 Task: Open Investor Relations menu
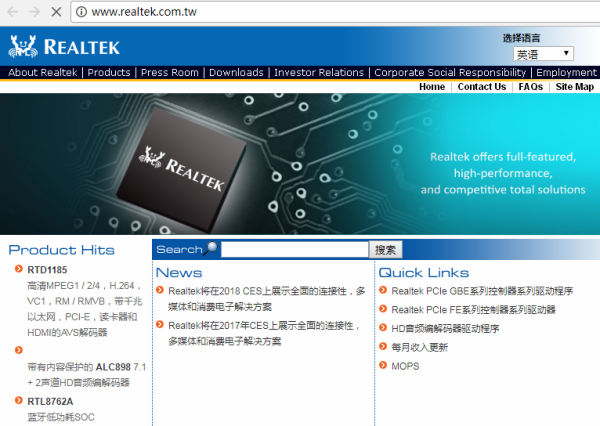(x=319, y=72)
